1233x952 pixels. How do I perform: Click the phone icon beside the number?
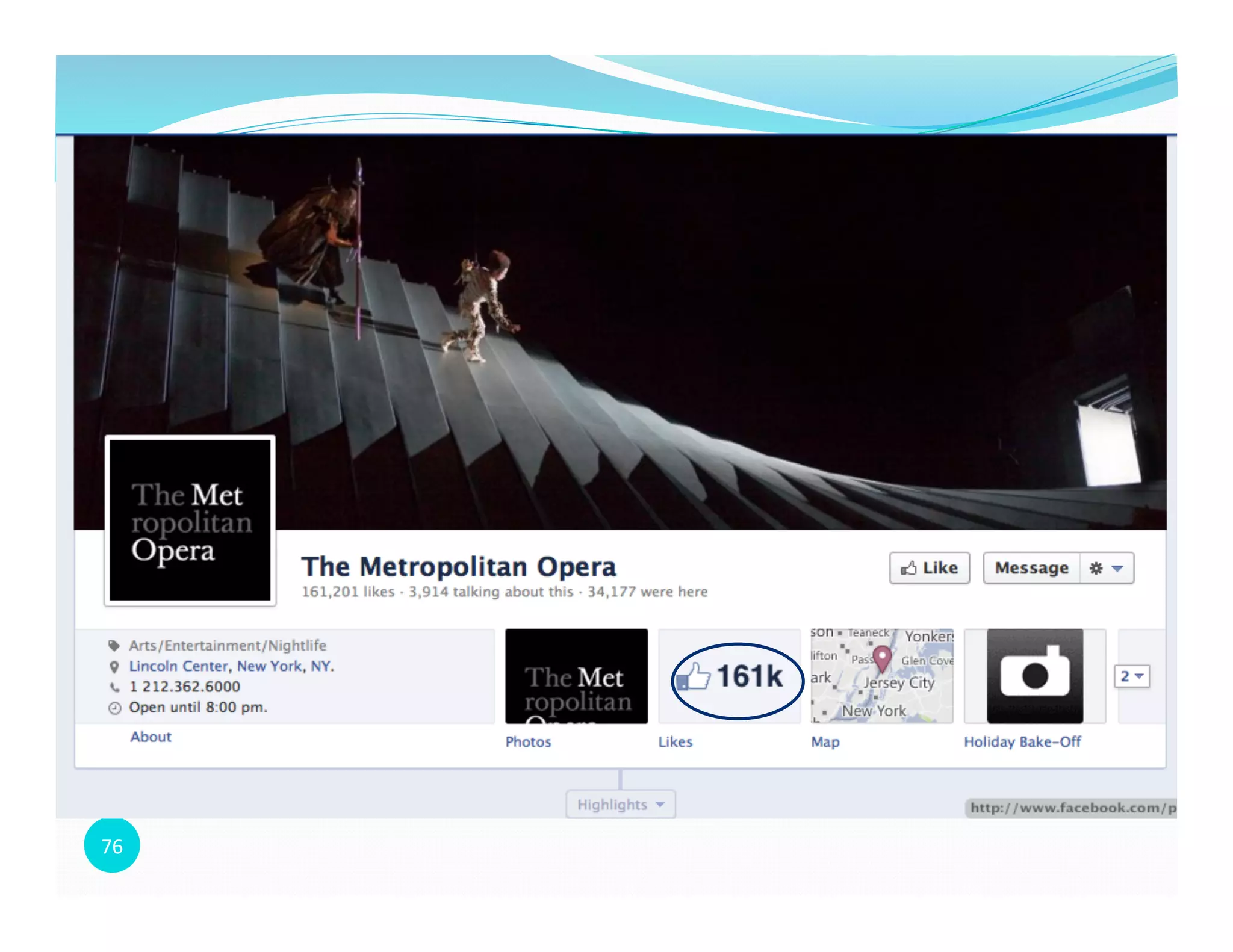pos(114,687)
